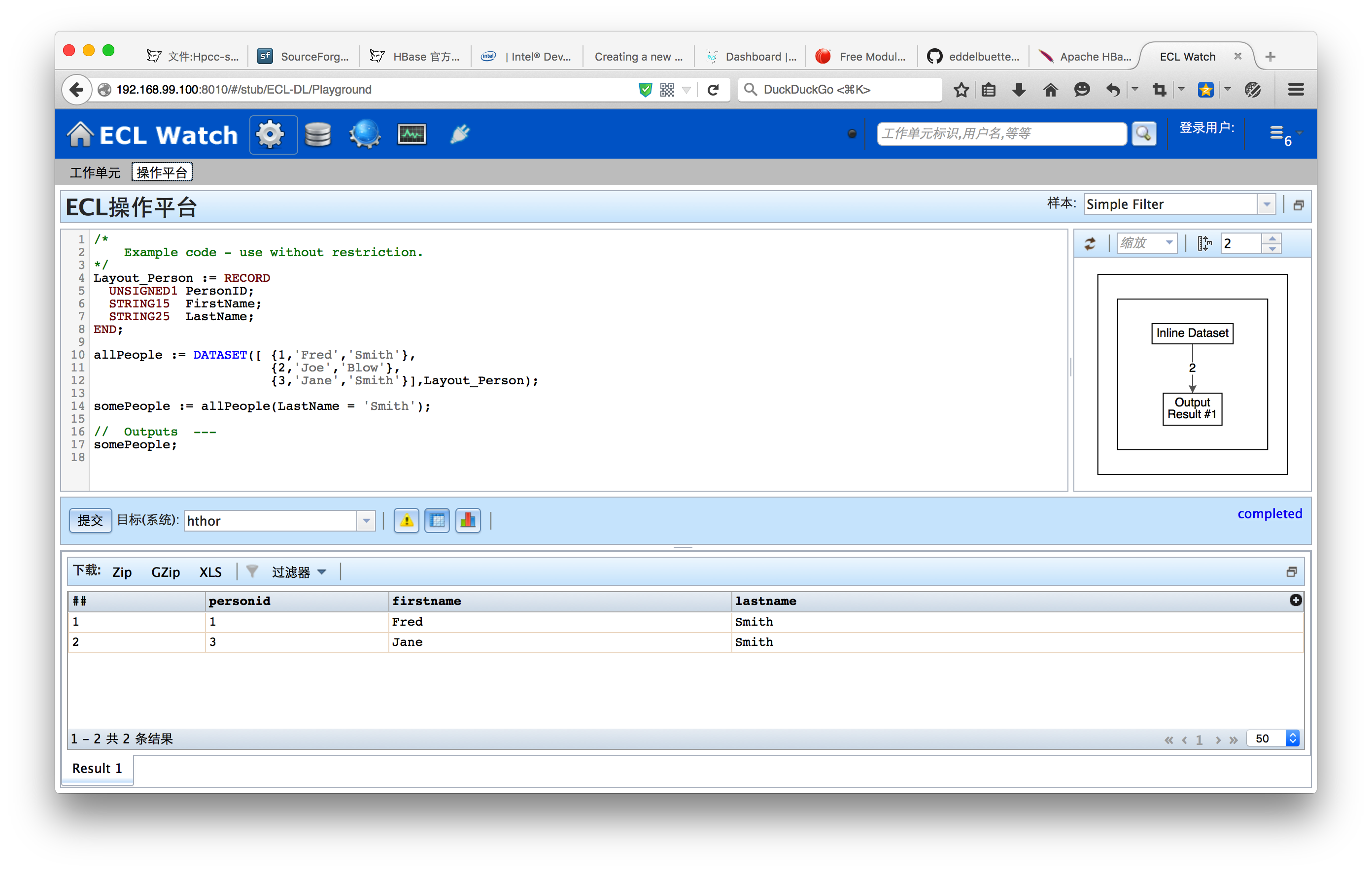Viewport: 1372px width, 872px height.
Task: Open the hthor target dropdown
Action: [x=366, y=521]
